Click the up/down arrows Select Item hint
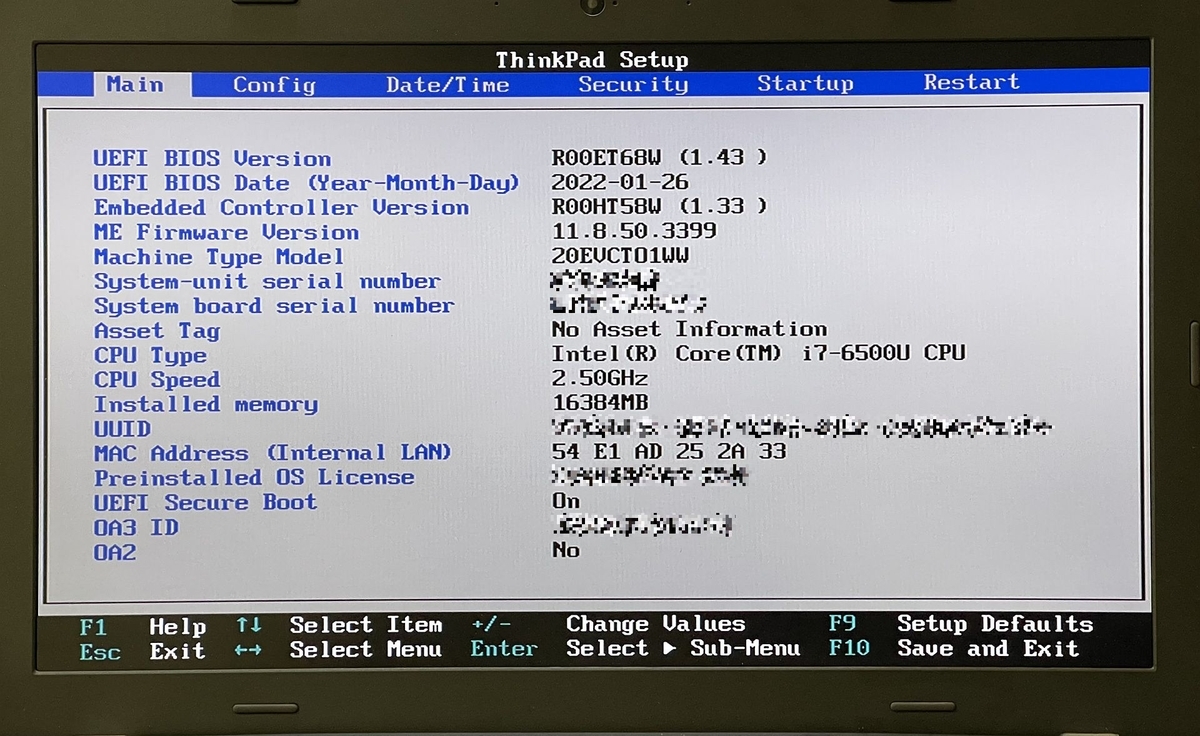The image size is (1200, 736). click(339, 626)
